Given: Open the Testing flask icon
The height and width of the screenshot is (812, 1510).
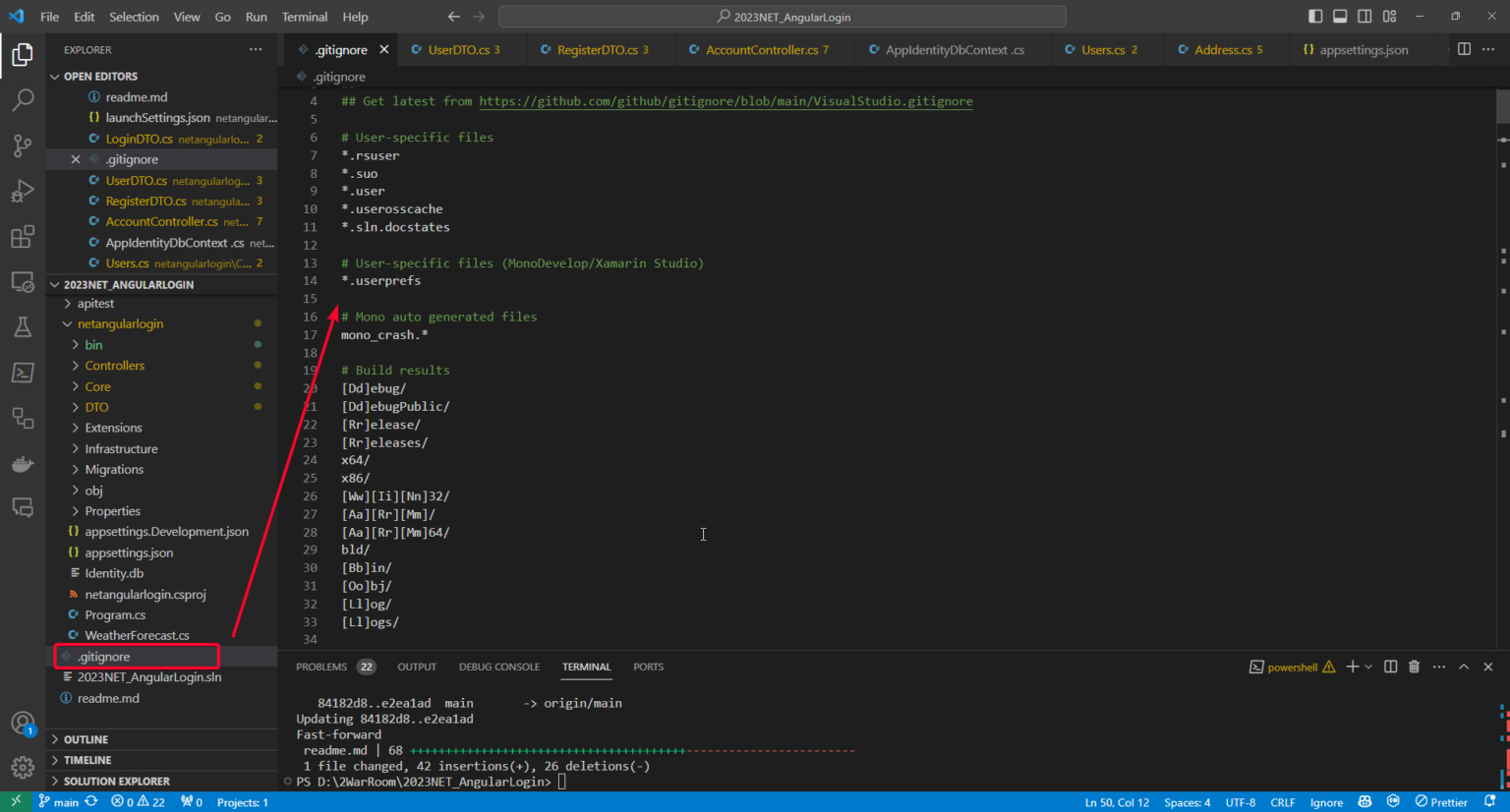Looking at the screenshot, I should [23, 326].
